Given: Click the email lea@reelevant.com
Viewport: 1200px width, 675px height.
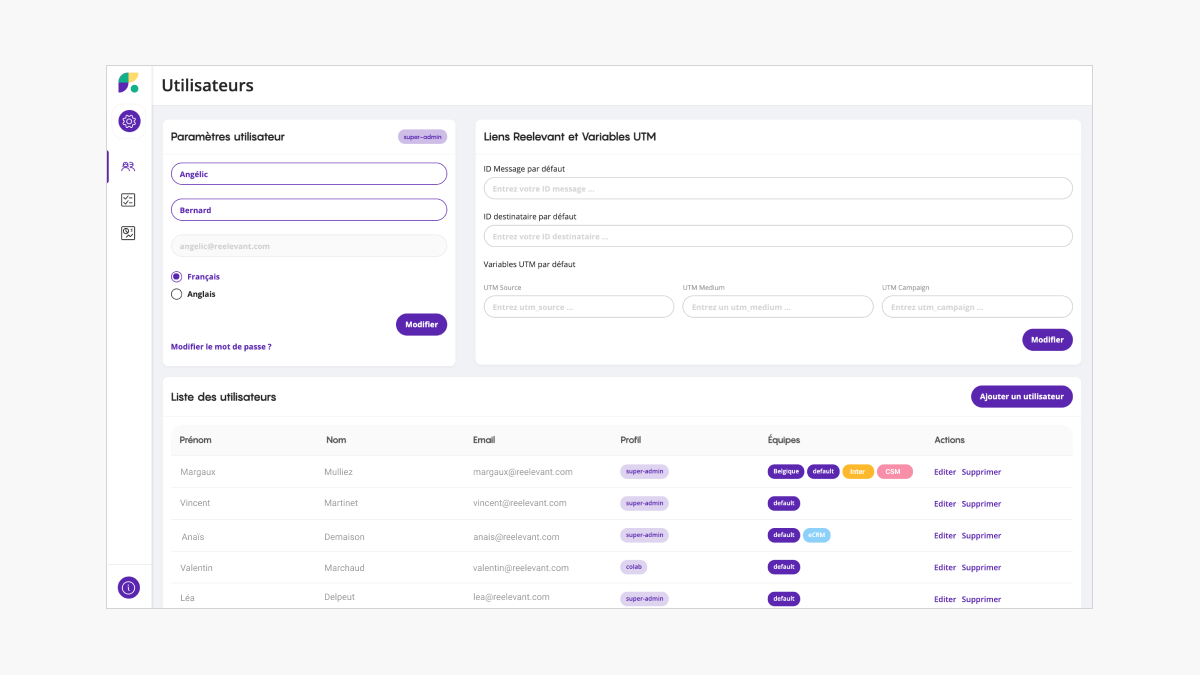Looking at the screenshot, I should pyautogui.click(x=511, y=597).
